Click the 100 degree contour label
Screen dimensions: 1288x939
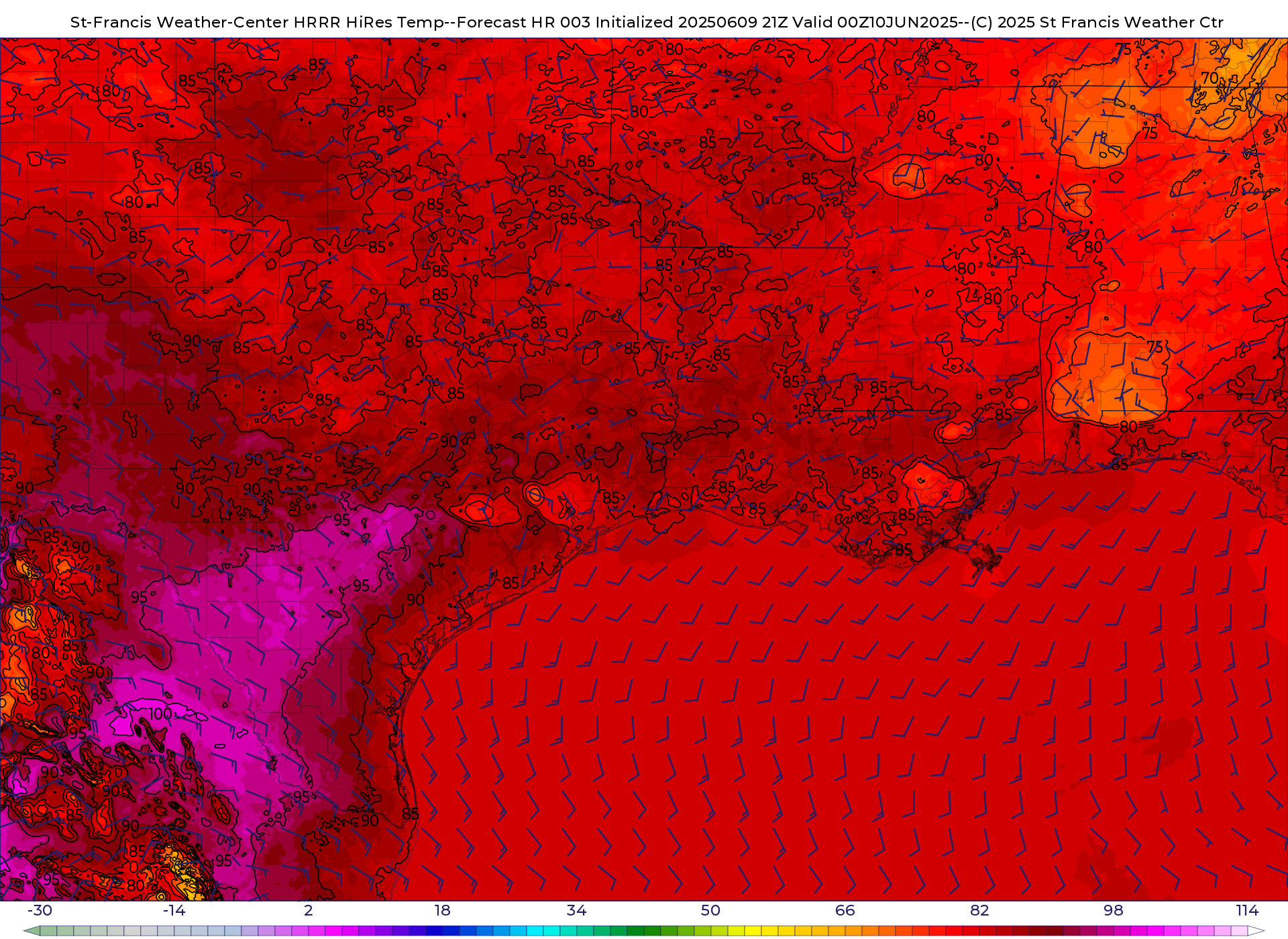160,714
